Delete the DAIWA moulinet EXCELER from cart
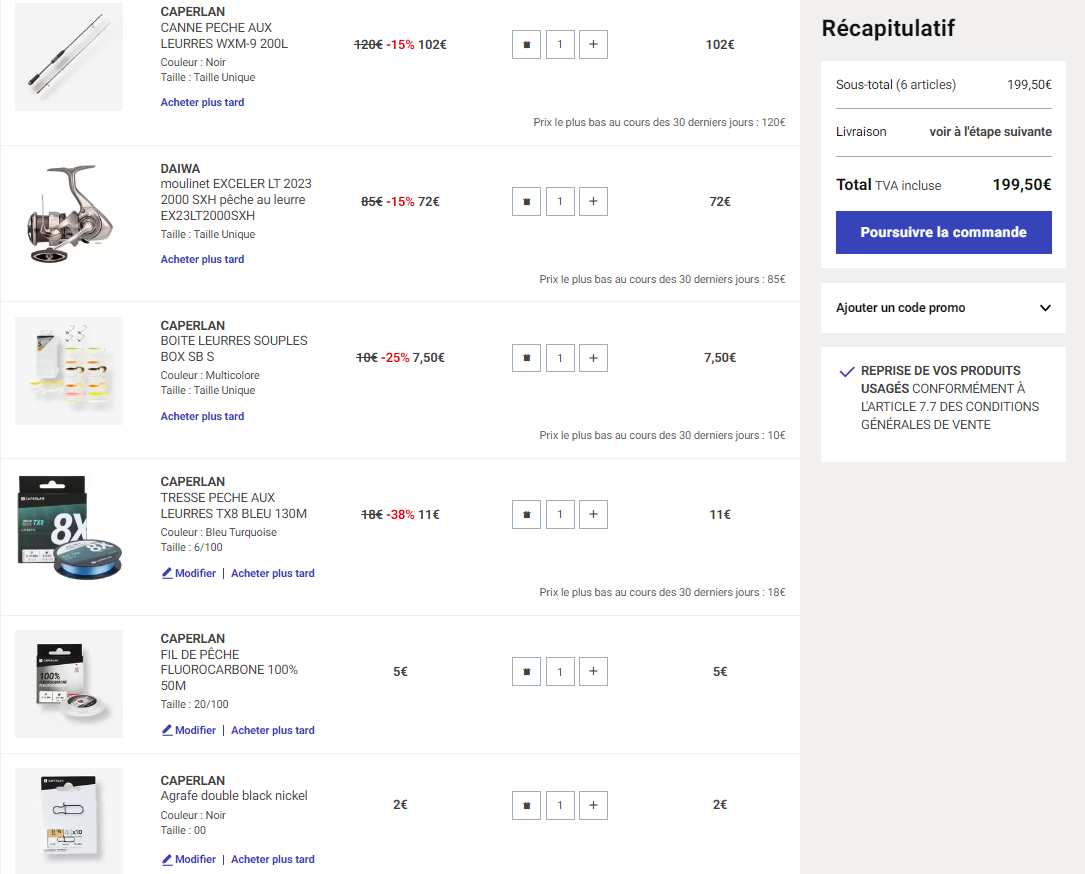 526,201
